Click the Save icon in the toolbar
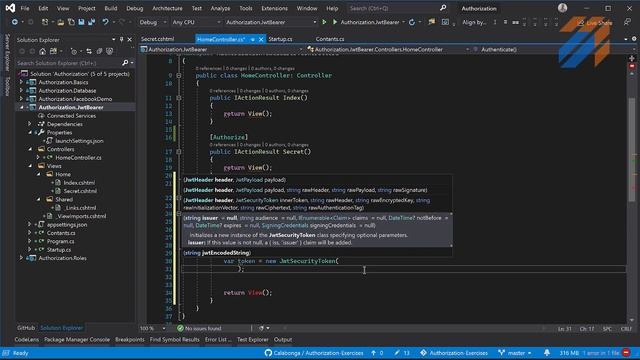Screen dimensions: 640x360 [81, 22]
